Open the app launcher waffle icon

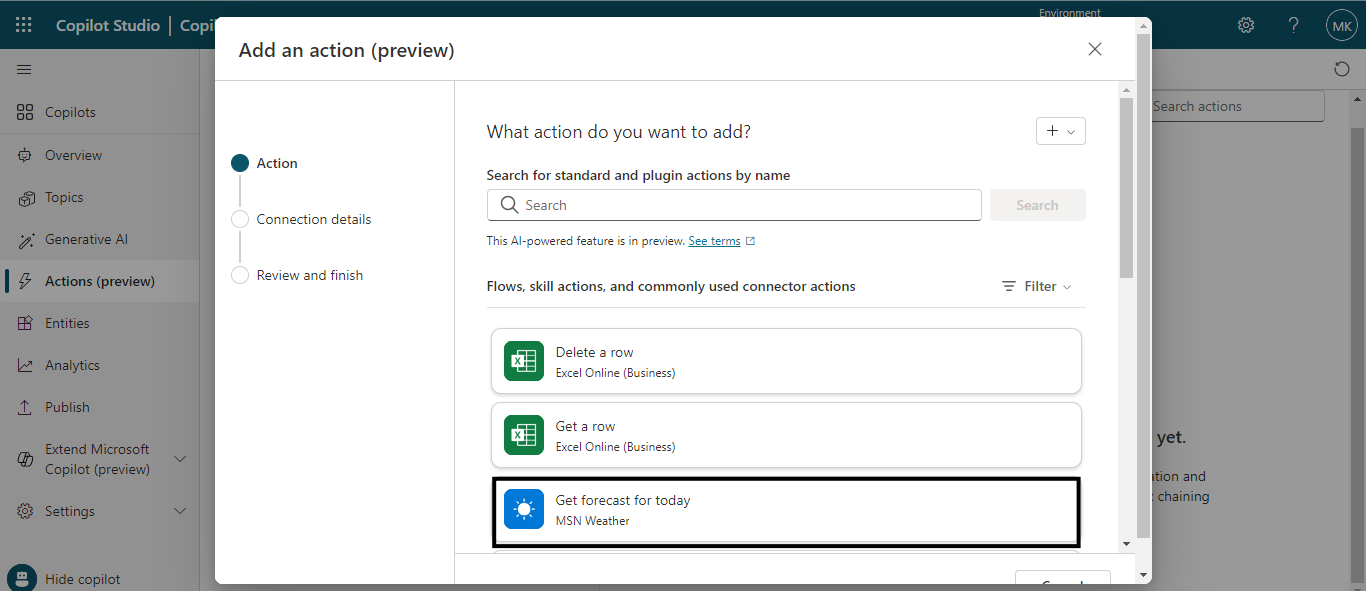[x=24, y=25]
